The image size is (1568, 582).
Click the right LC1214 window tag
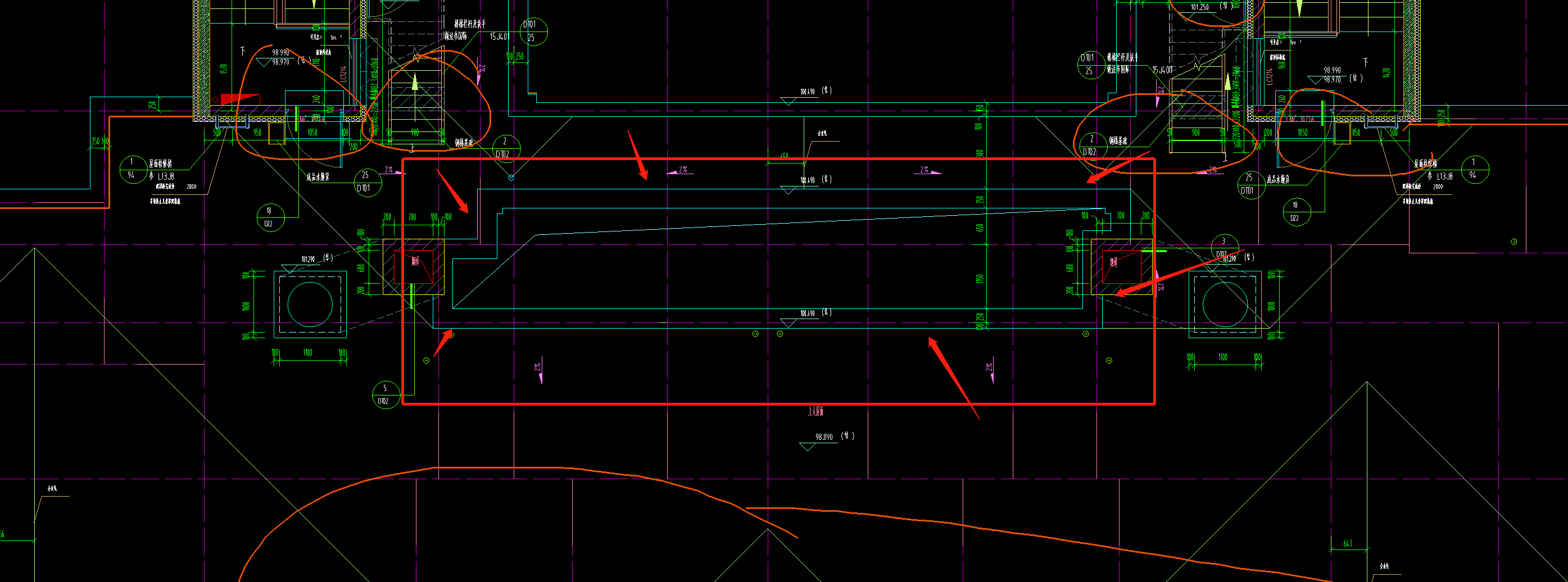tap(1269, 76)
